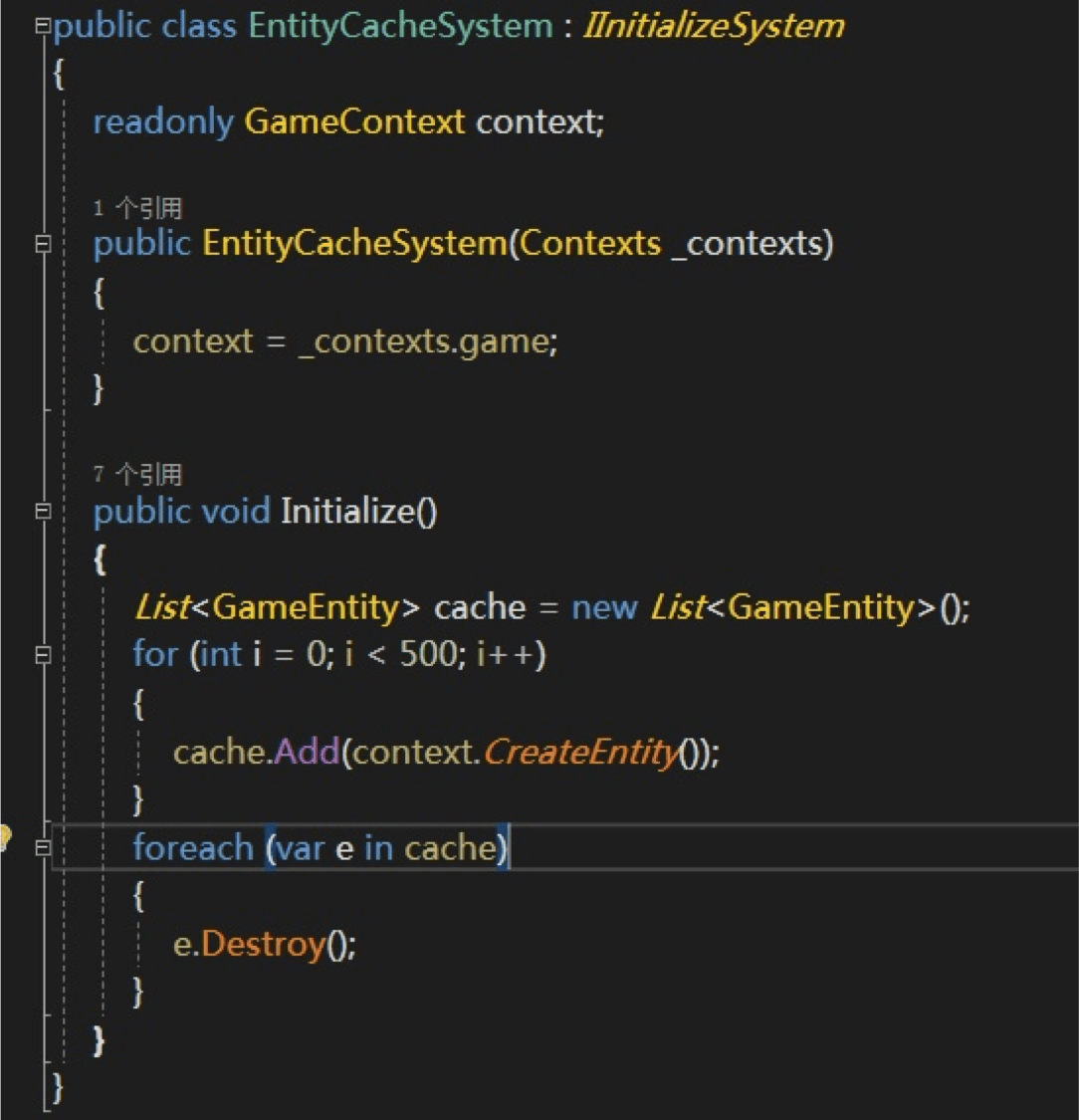Click the 'void' keyword
Screen dimensions: 1079x1120
tap(236, 512)
